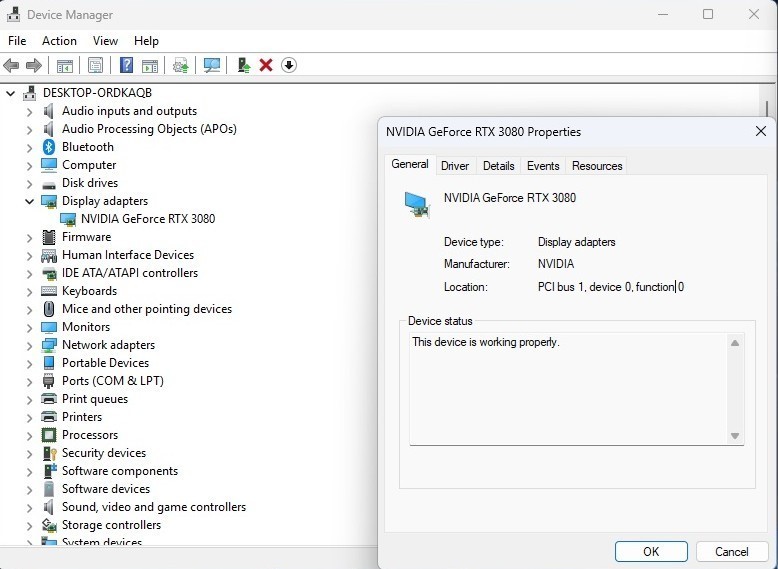Click the 'Display adapters' value beside Device type
The image size is (778, 569).
point(577,242)
